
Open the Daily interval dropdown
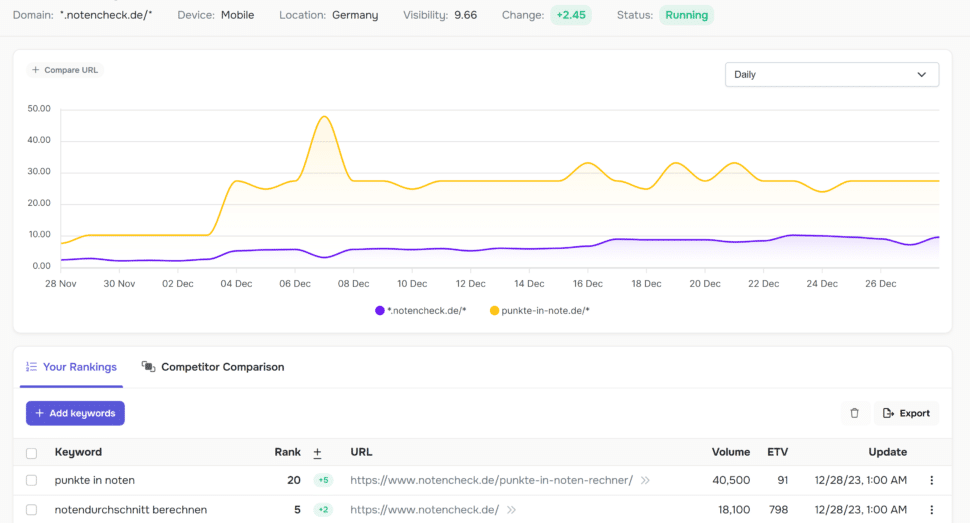click(832, 74)
